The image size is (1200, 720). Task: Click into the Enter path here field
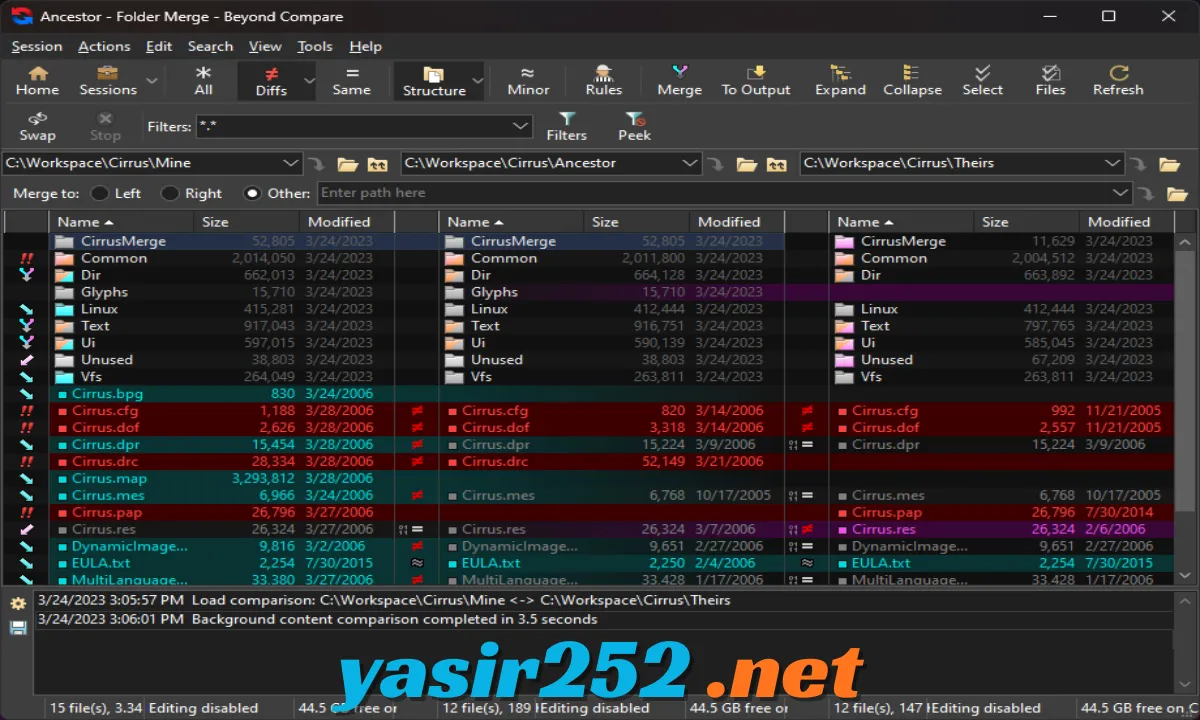715,193
